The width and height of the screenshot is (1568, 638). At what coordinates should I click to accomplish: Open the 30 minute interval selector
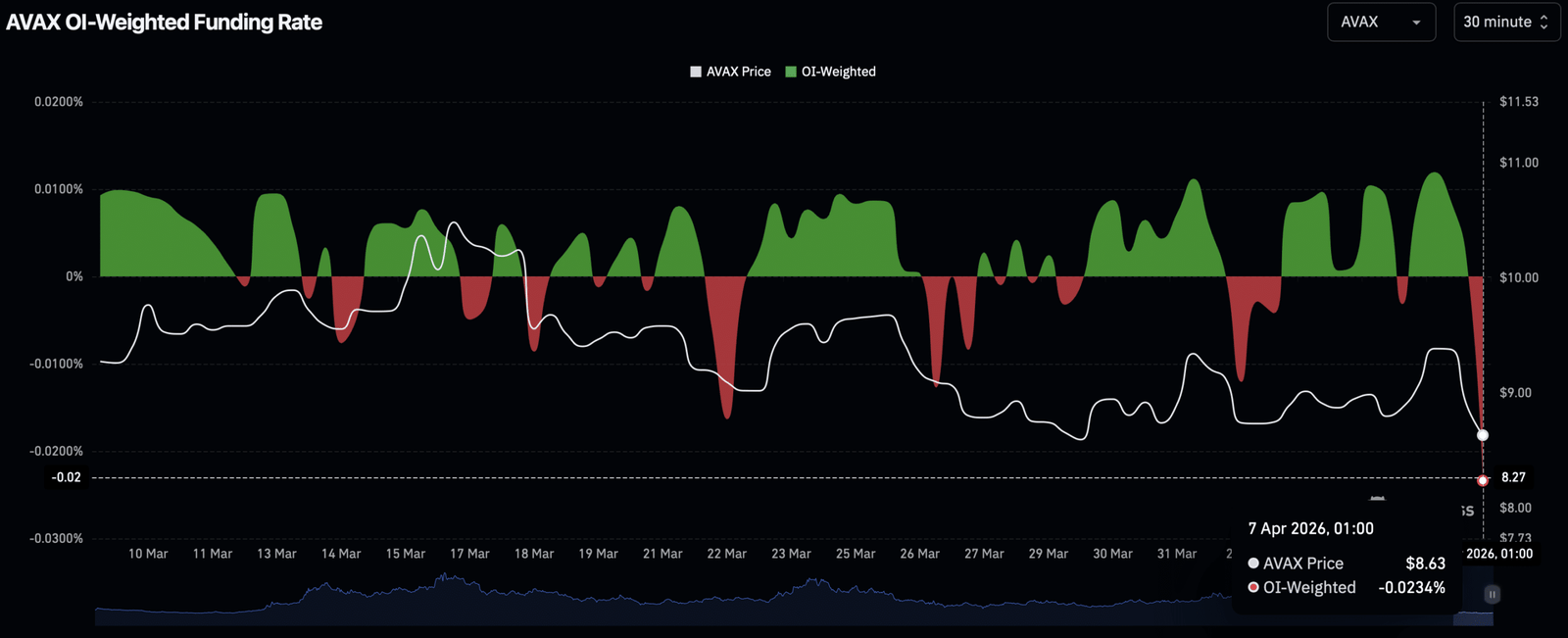click(1505, 22)
